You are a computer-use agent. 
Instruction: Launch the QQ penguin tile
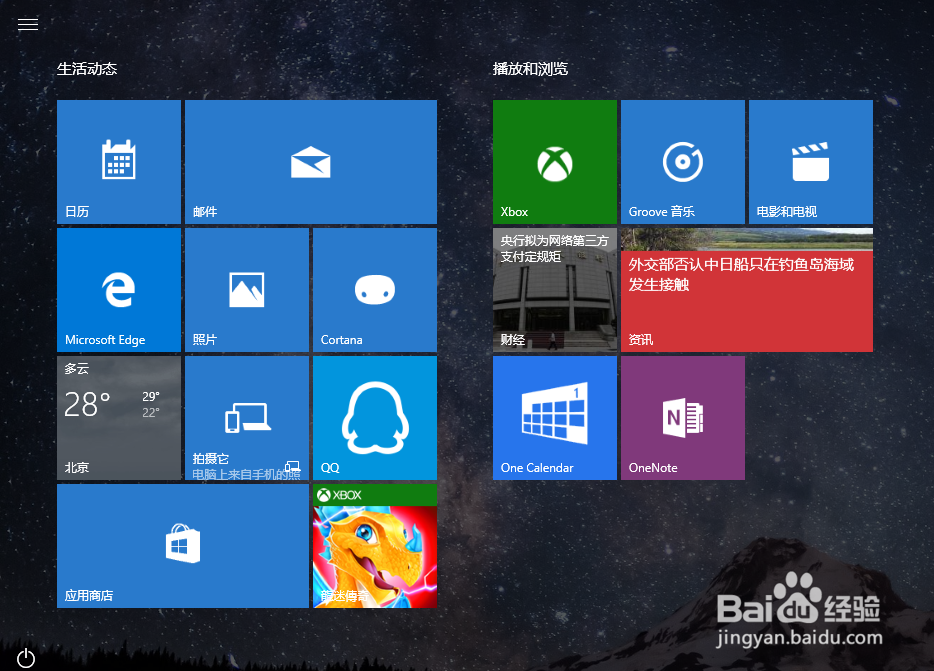click(375, 418)
